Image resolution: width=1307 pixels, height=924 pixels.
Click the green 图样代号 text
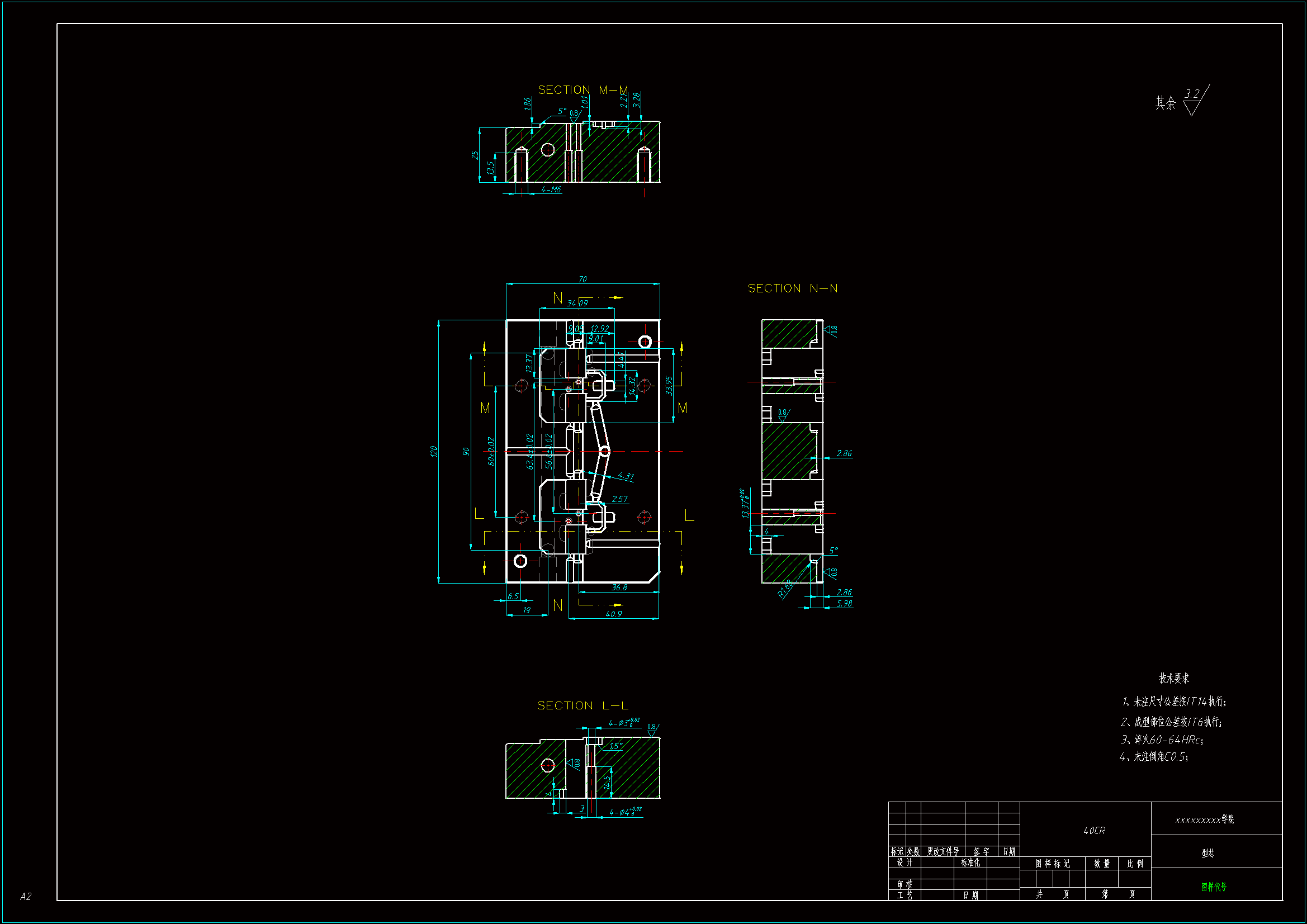click(1213, 887)
